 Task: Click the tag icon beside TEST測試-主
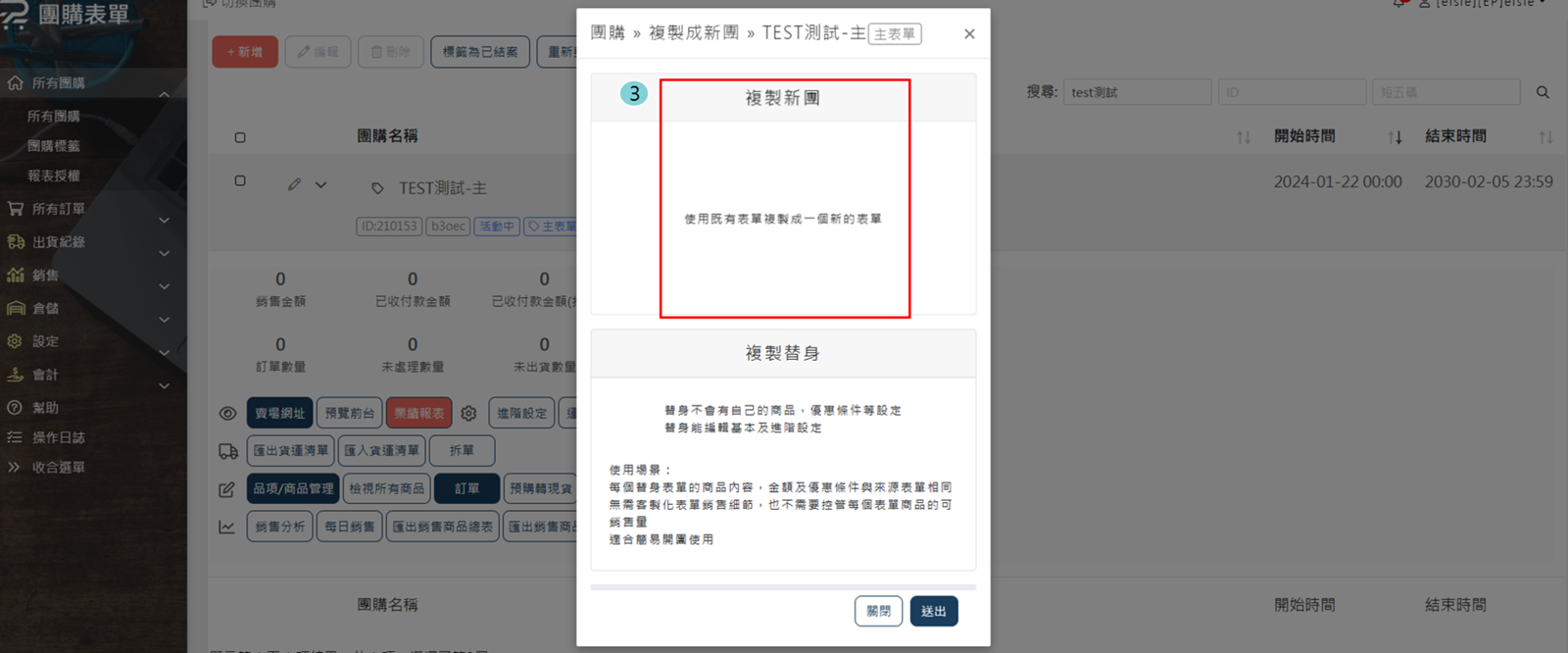[377, 188]
